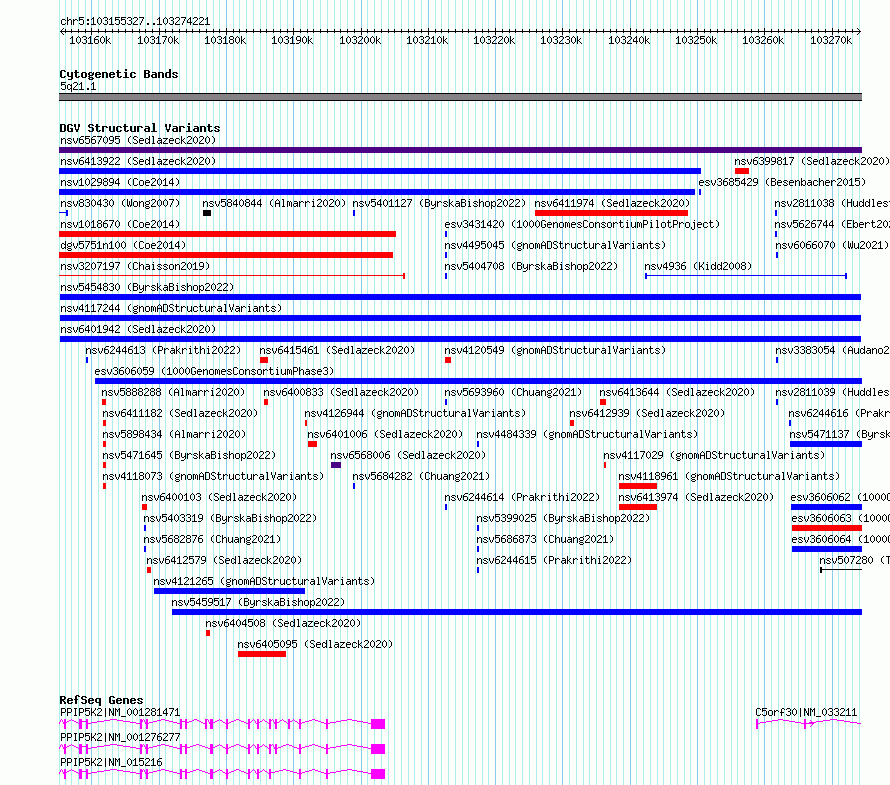Click the nsv6567095 (Sedlazeck2020) variant label
This screenshot has height=785, width=890.
(x=138, y=140)
